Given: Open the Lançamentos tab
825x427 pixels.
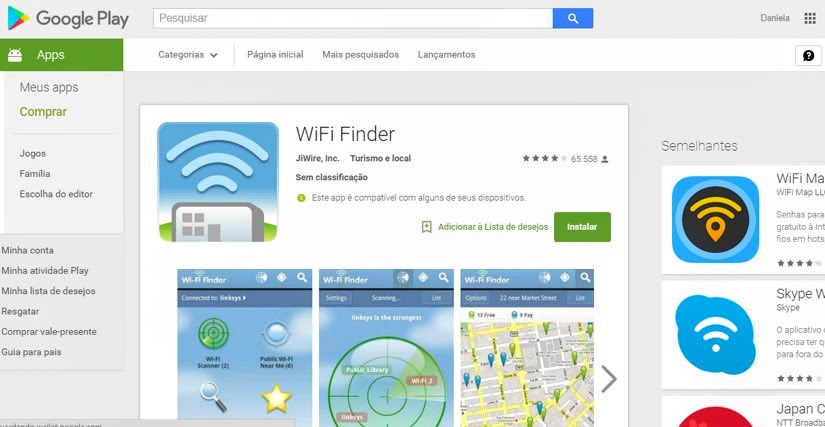Looking at the screenshot, I should [446, 55].
